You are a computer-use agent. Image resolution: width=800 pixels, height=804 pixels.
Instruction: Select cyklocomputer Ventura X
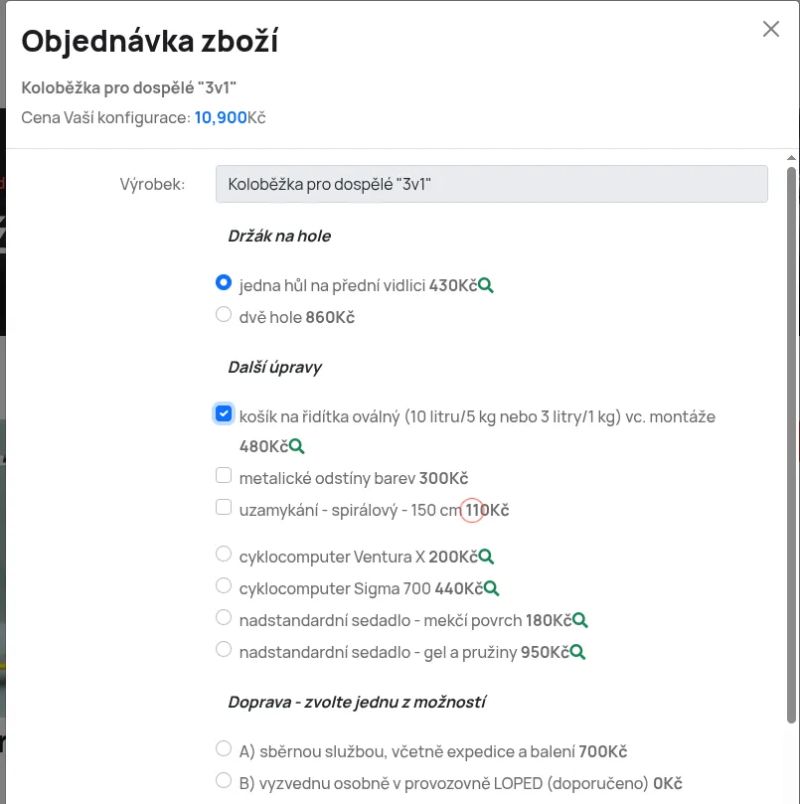click(x=223, y=554)
